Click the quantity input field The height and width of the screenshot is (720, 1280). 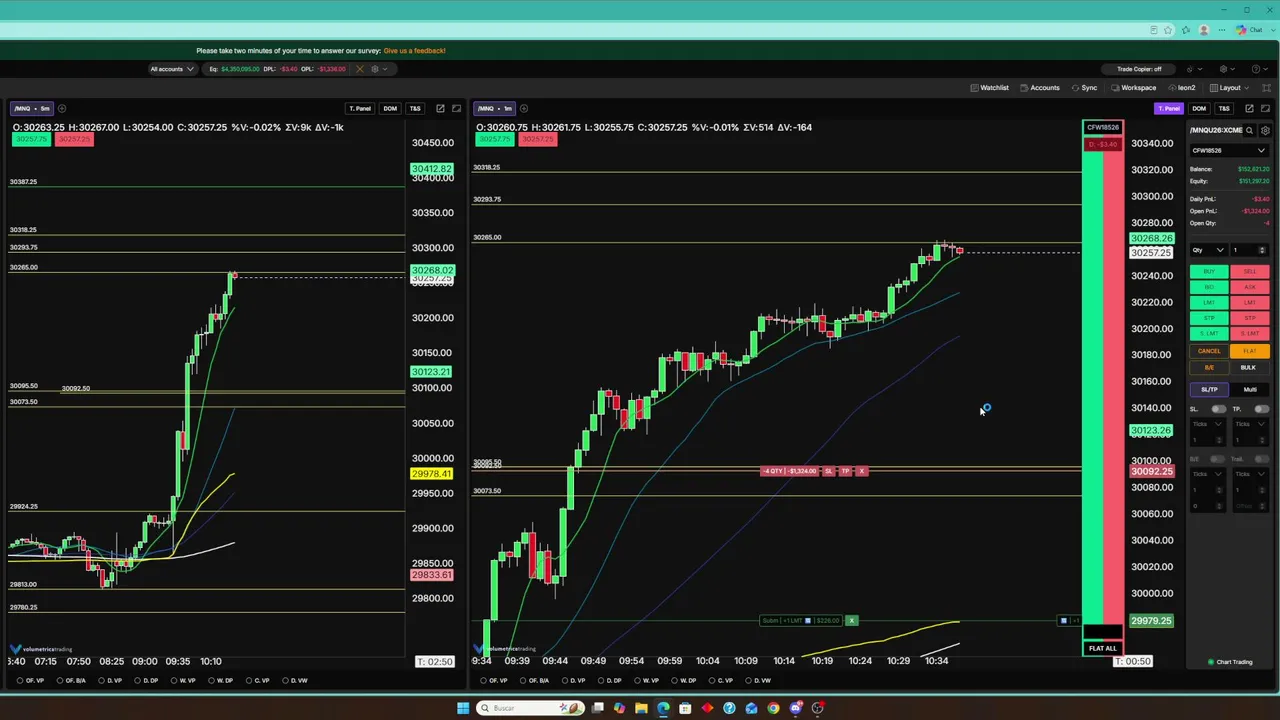(x=1250, y=250)
